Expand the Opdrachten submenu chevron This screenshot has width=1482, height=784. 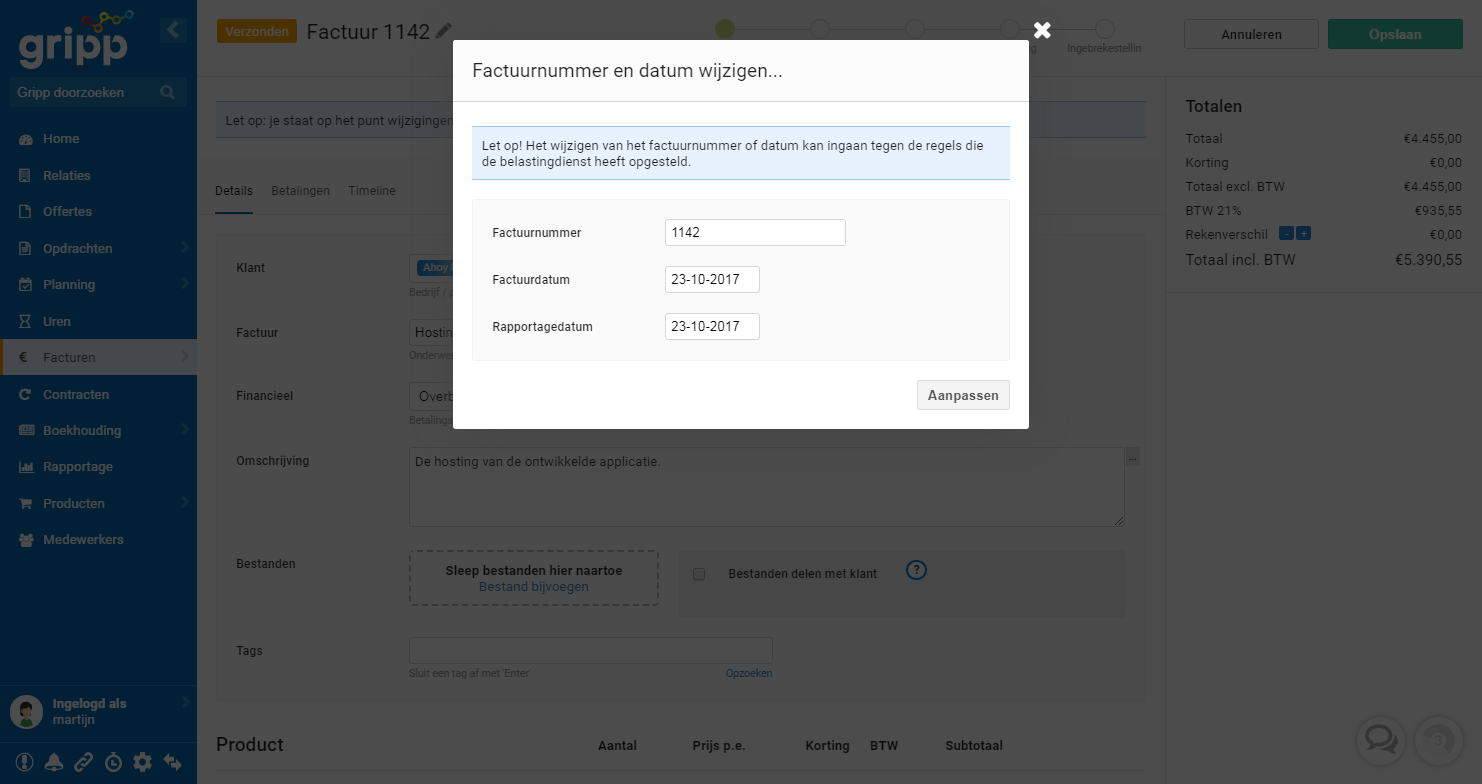pos(185,248)
